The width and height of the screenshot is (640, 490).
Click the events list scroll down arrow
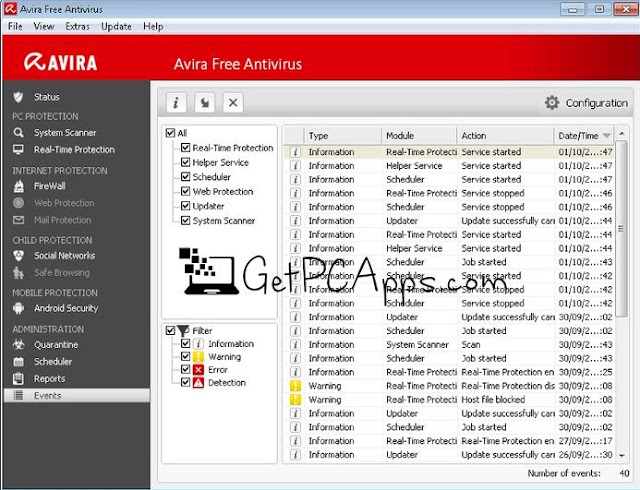(x=622, y=455)
